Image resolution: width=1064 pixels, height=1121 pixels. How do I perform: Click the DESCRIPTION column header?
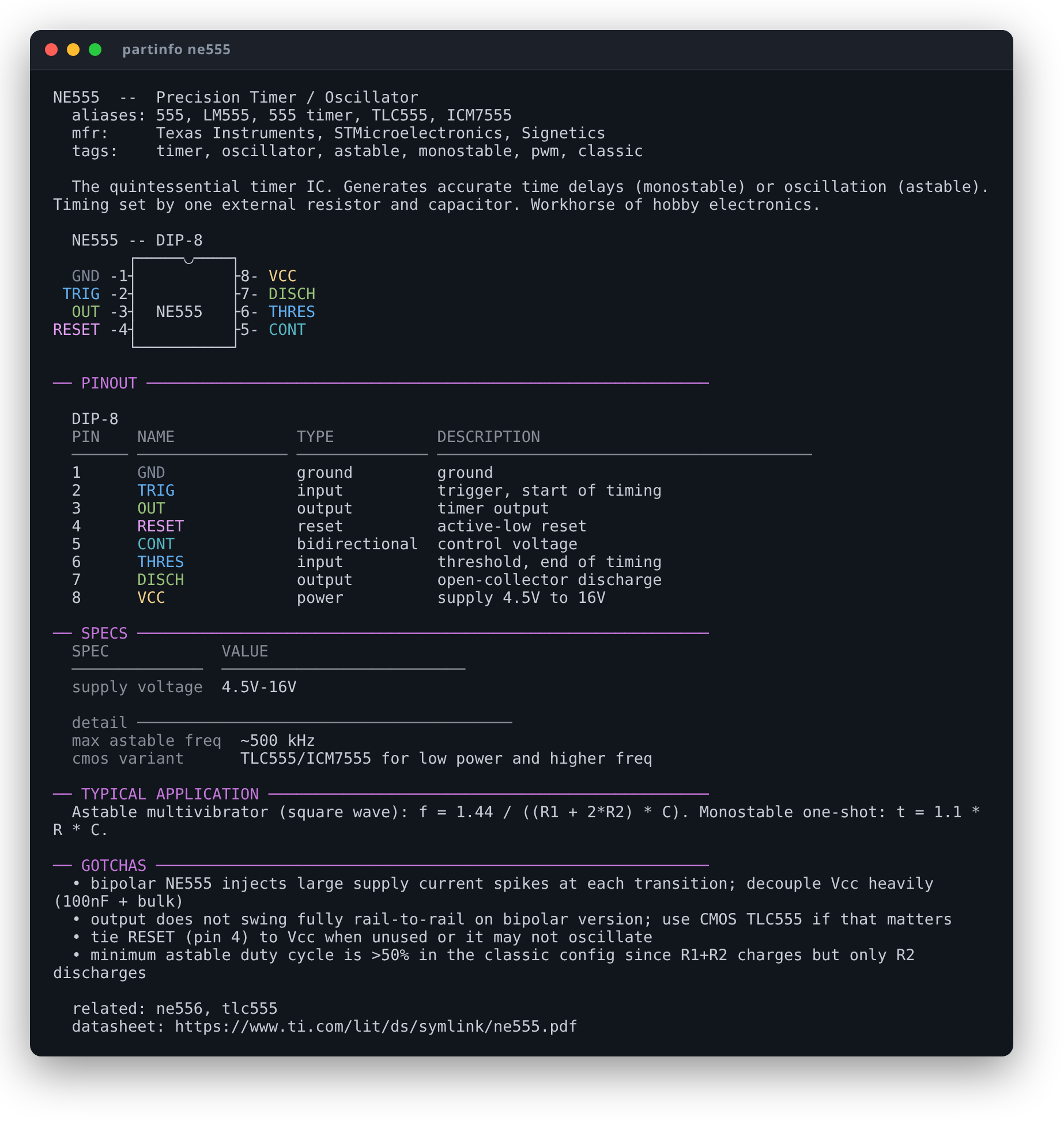[489, 437]
